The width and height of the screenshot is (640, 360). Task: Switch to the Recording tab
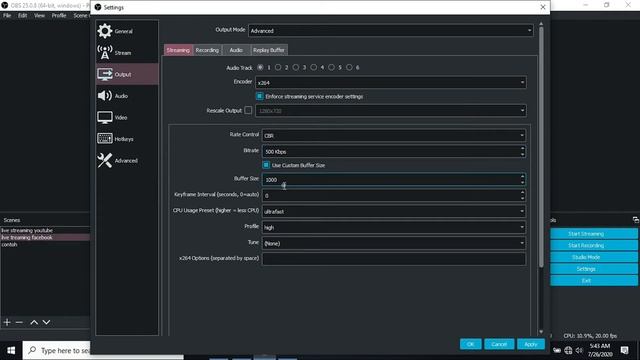click(207, 50)
